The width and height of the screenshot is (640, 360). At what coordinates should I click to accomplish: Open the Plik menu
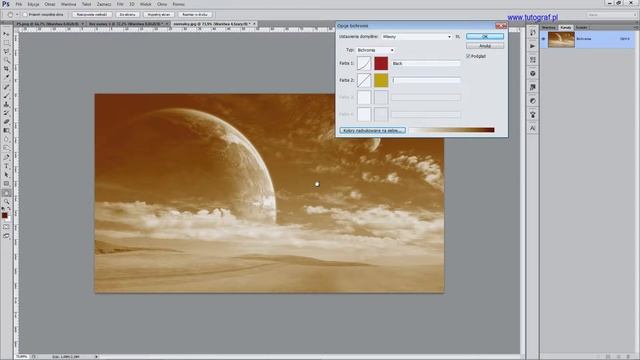(x=19, y=4)
